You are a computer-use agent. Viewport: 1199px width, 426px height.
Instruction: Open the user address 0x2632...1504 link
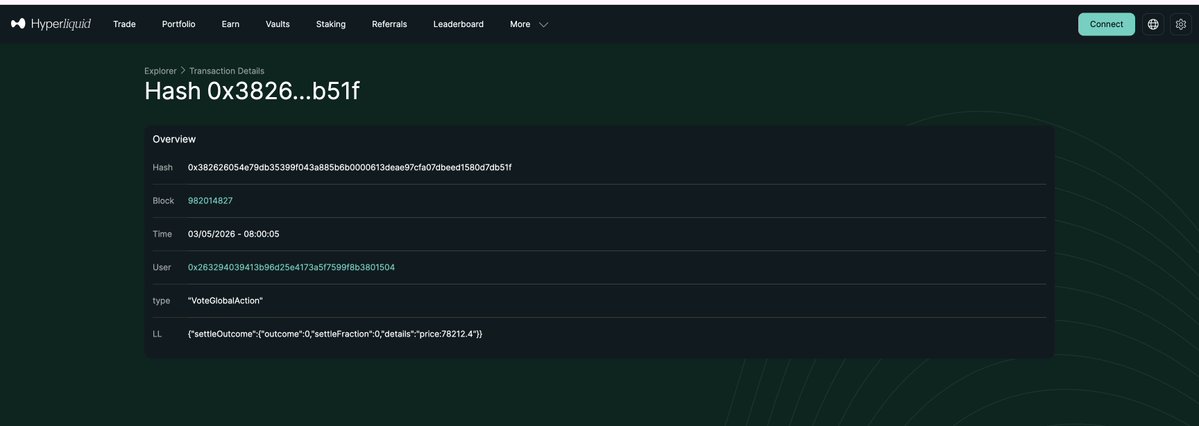click(x=291, y=268)
